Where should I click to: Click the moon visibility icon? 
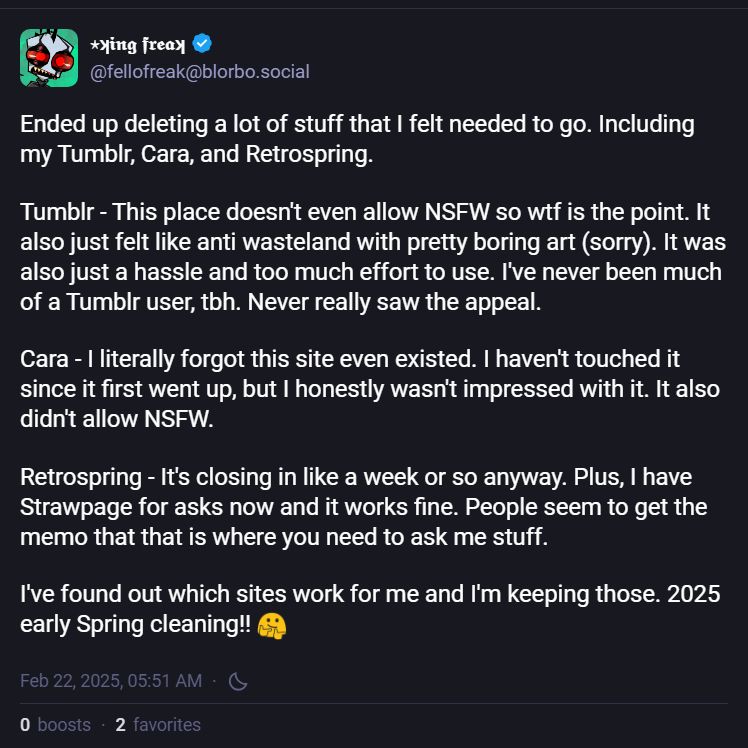tap(238, 681)
